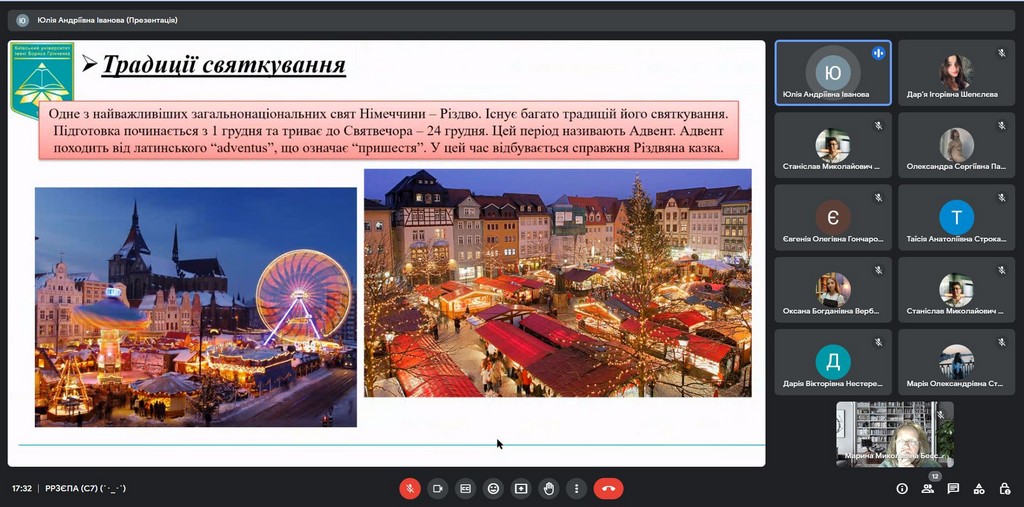Open the emoji reactions button
Image resolution: width=1024 pixels, height=507 pixels.
coord(493,489)
